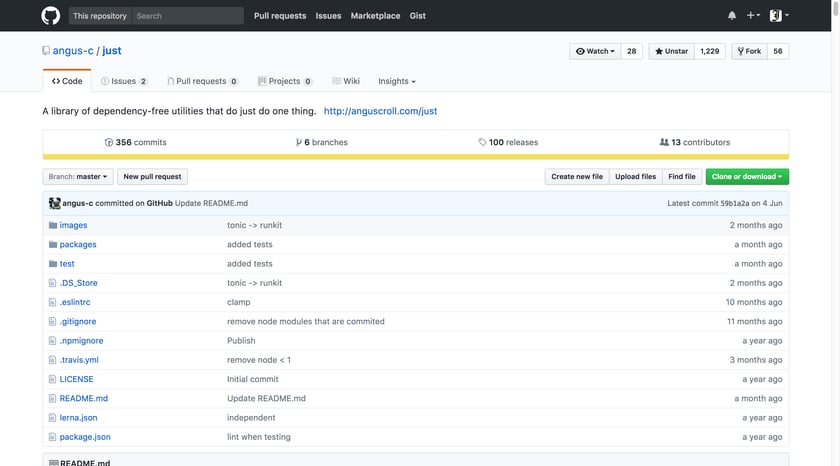Click the repository book icon beside angus-c

coord(46,51)
